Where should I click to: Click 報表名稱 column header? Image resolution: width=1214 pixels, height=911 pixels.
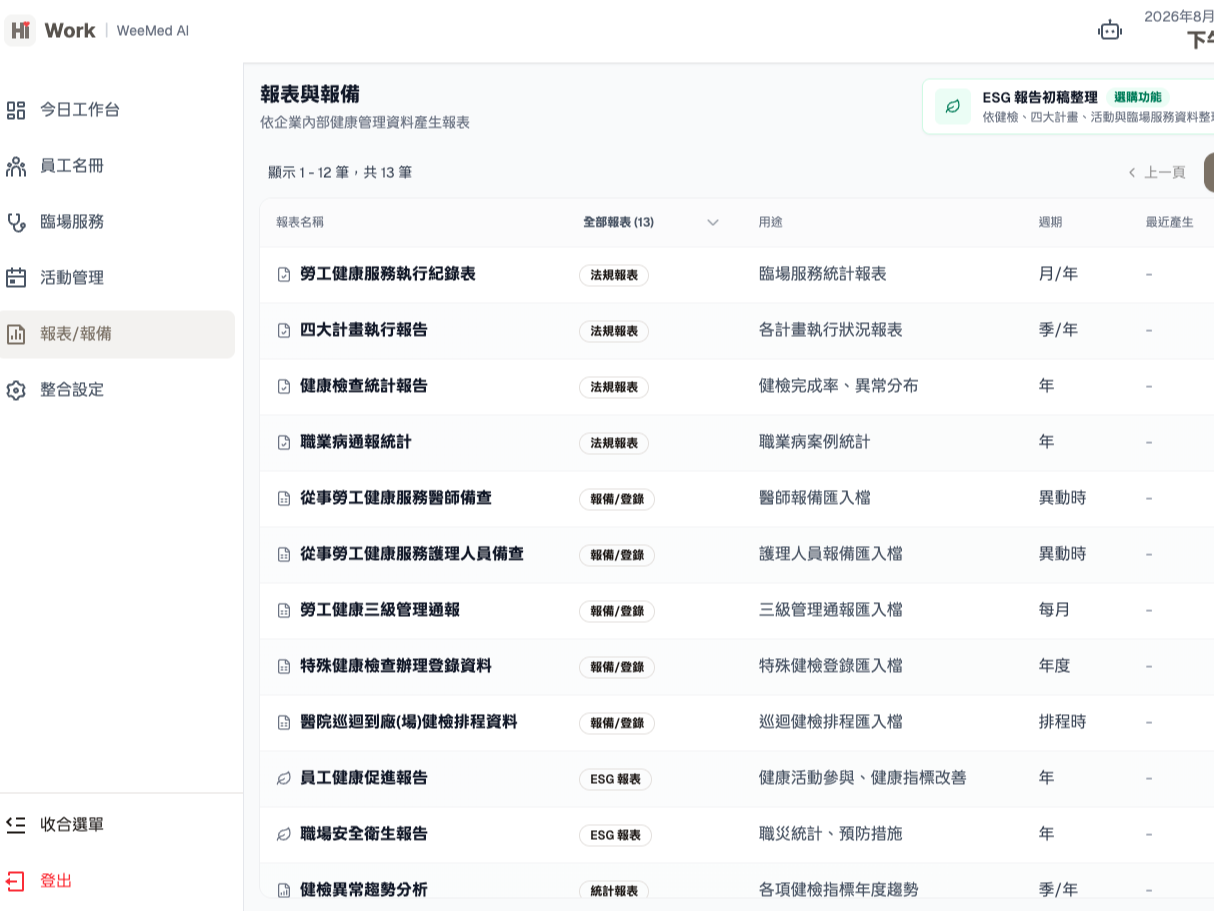300,222
